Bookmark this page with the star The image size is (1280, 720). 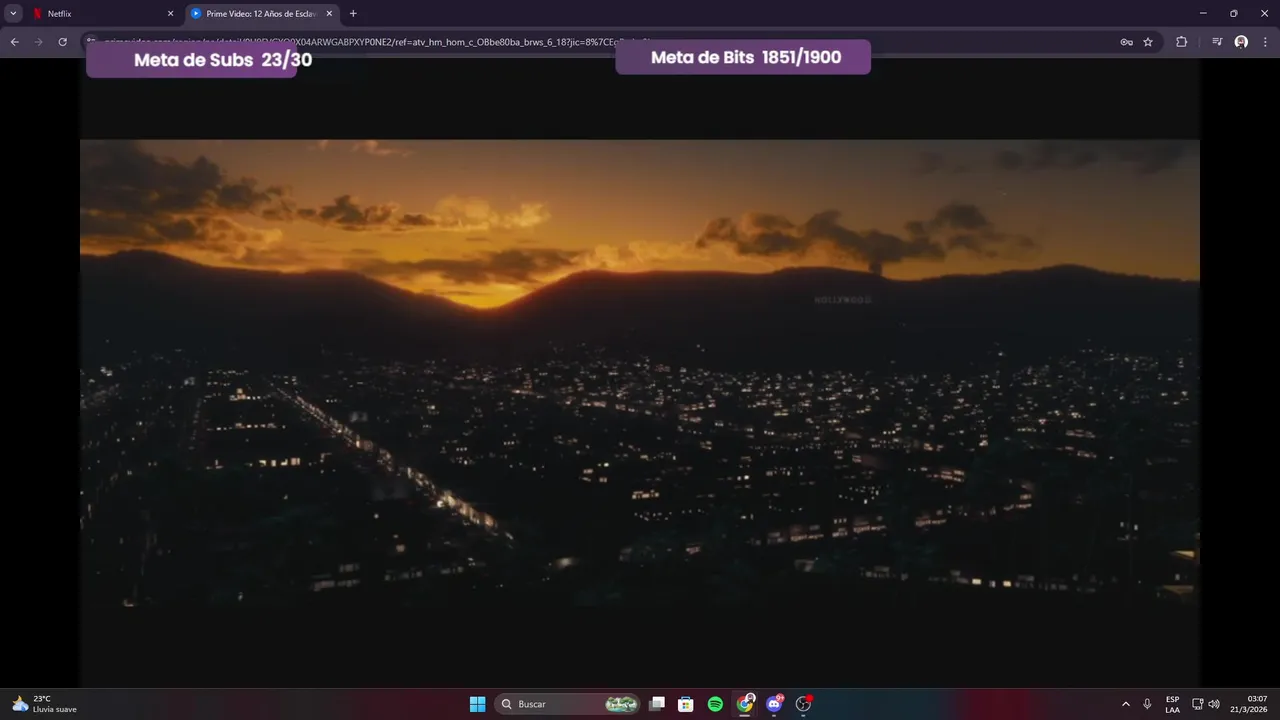coord(1148,42)
